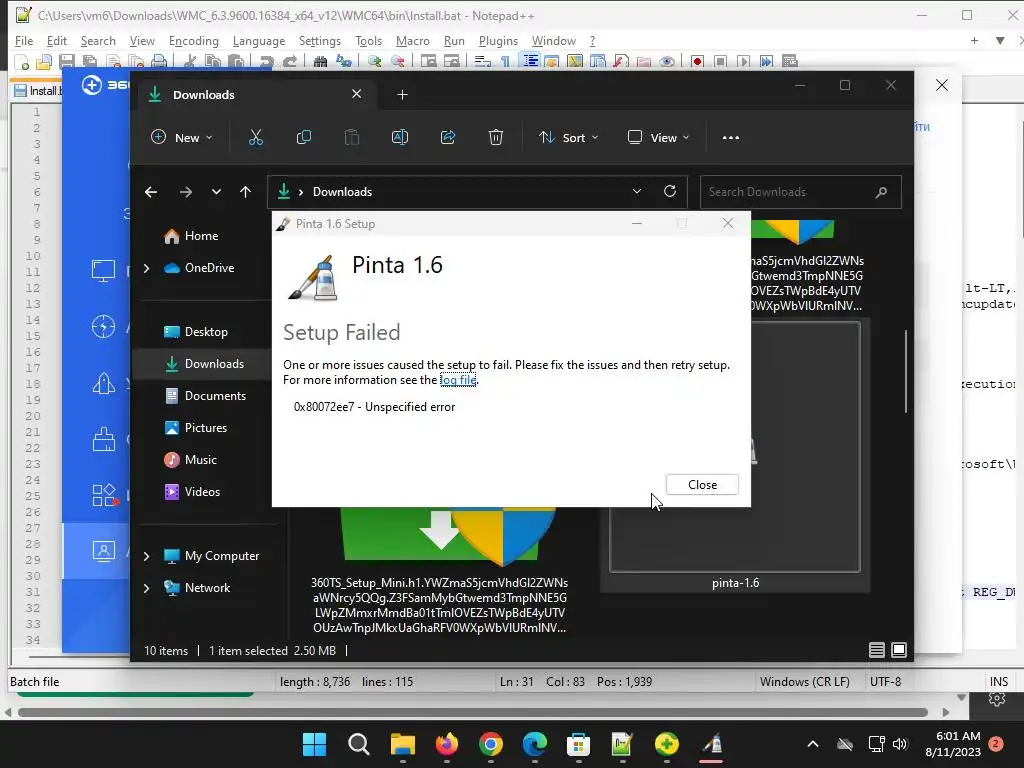The image size is (1024, 768).
Task: Open the Sort dropdown in explorer
Action: click(x=568, y=138)
